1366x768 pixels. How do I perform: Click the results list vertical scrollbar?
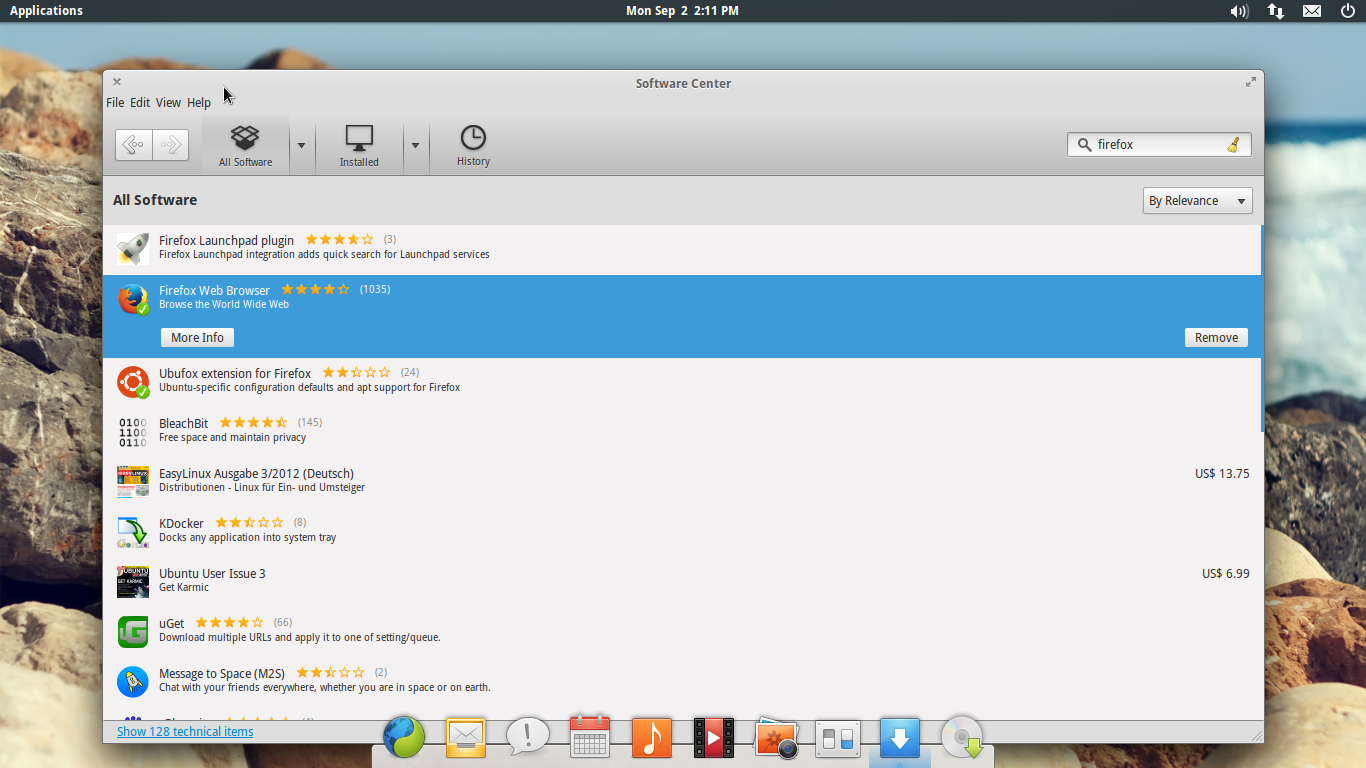point(1262,328)
